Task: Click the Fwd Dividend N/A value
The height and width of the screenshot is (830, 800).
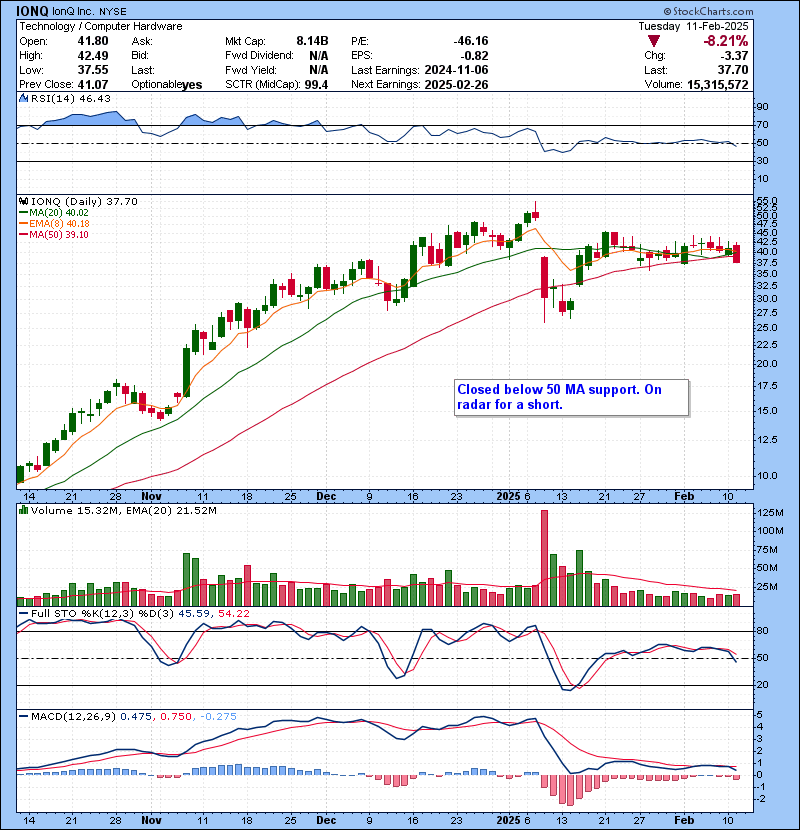Action: 319,56
